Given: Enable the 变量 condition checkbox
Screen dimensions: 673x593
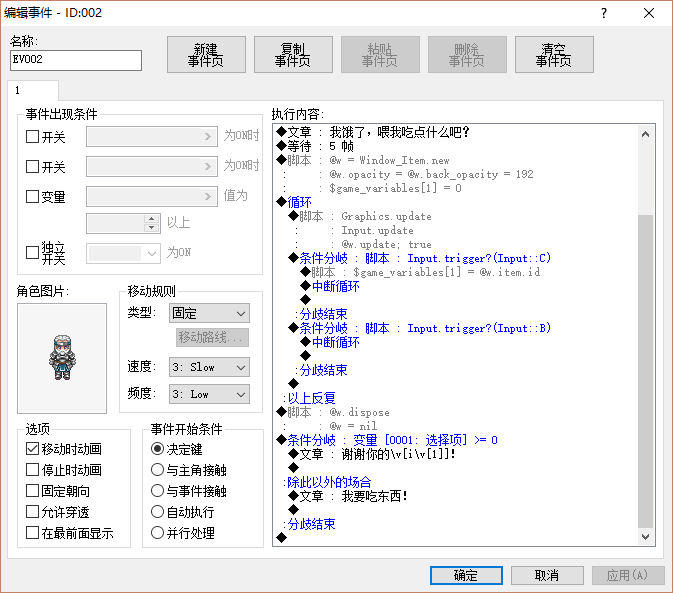Looking at the screenshot, I should click(x=33, y=197).
